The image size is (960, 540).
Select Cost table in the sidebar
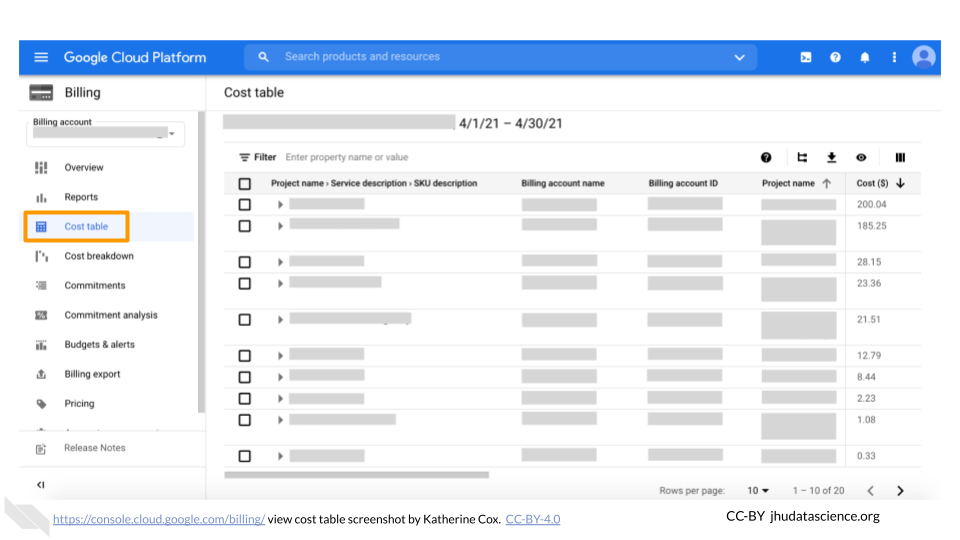(x=86, y=227)
